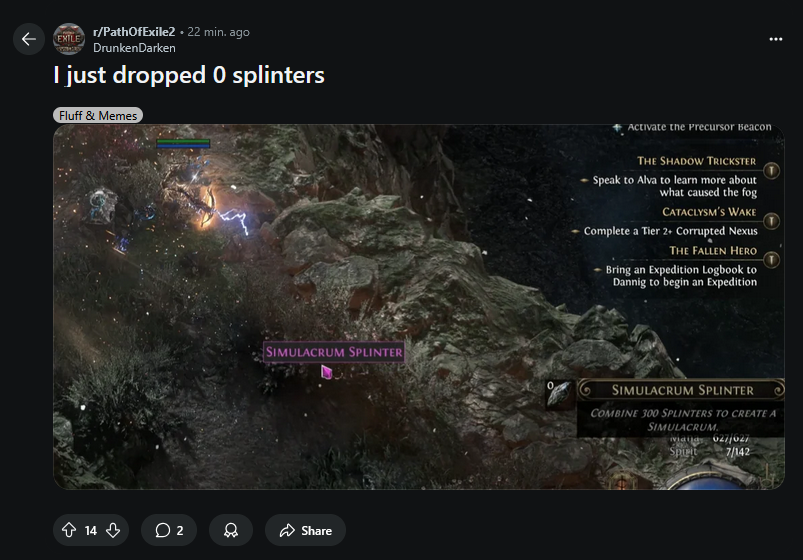Viewport: 803px width, 560px height.
Task: Collapse The Shadow Trickster quest tracker
Action: 771,170
